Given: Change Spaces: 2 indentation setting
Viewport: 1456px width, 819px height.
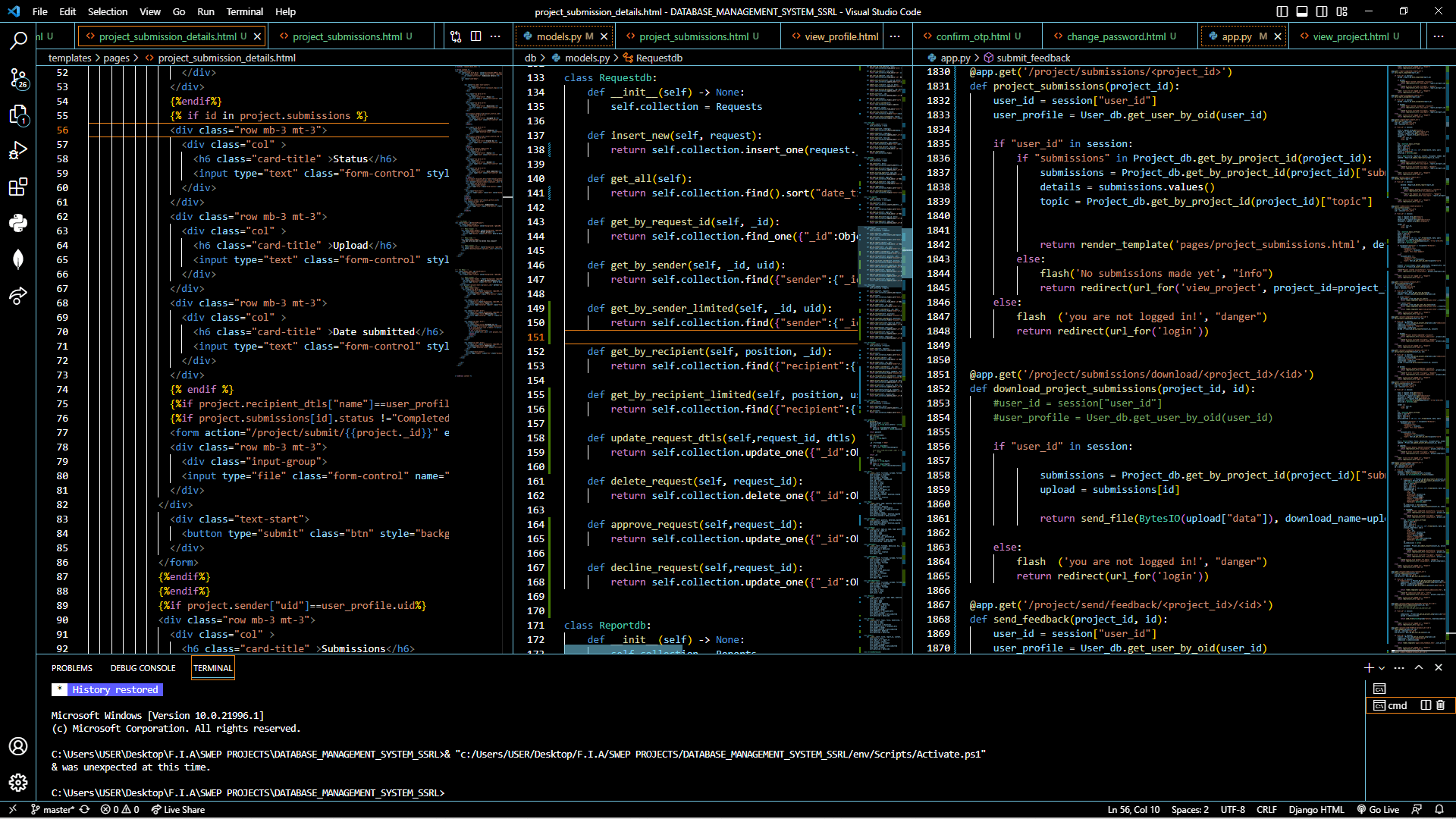Looking at the screenshot, I should [x=1190, y=809].
